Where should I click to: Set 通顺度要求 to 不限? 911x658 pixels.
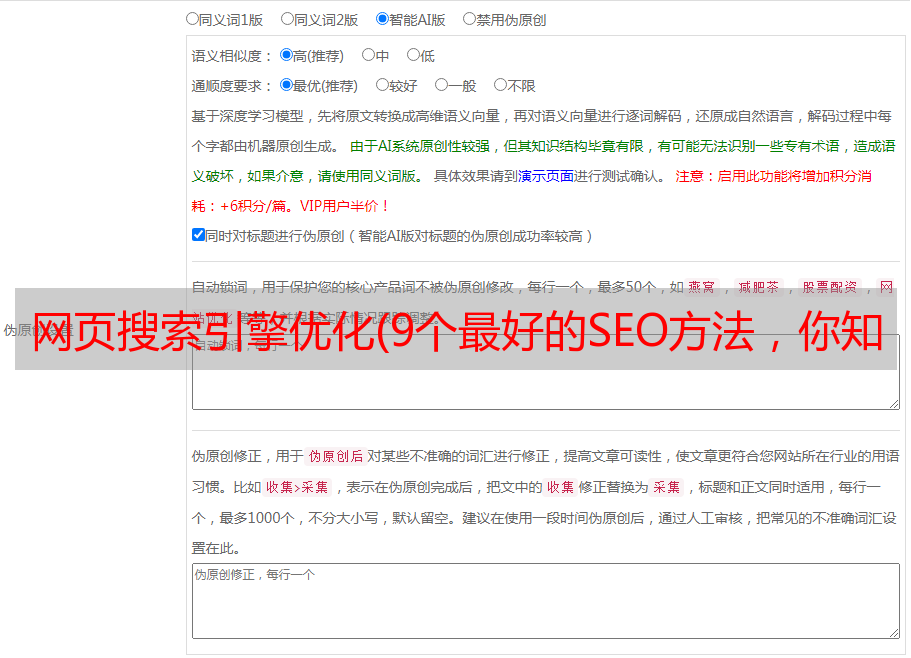pos(500,85)
